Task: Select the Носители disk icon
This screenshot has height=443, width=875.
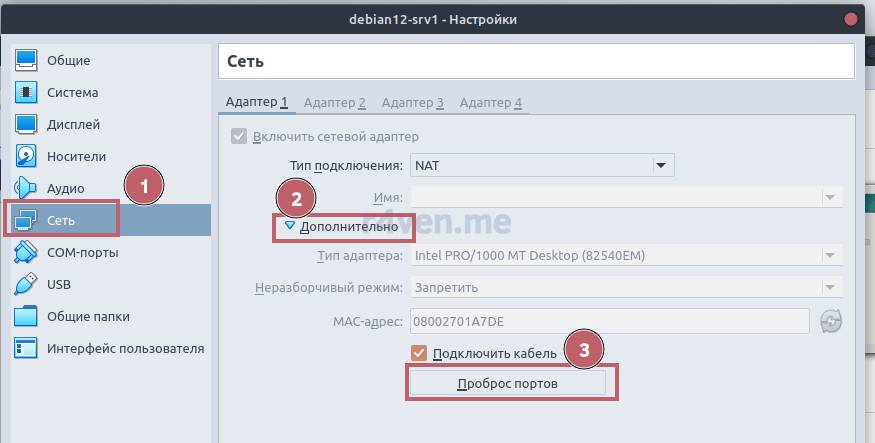Action: 26,157
